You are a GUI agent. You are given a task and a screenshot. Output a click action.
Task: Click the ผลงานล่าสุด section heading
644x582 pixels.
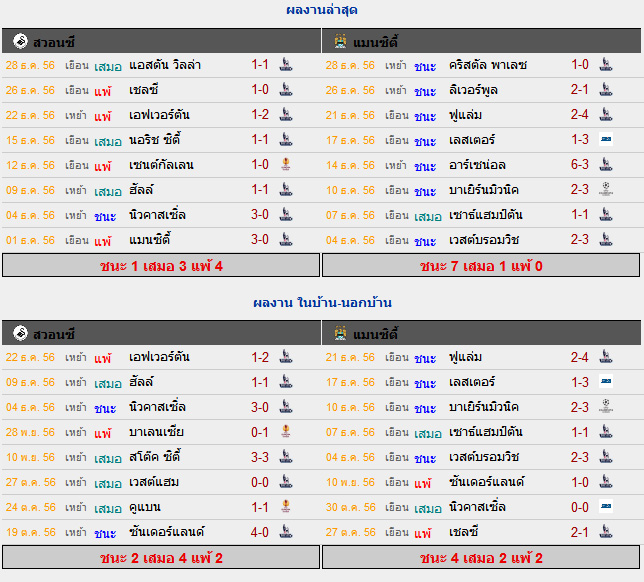[322, 10]
